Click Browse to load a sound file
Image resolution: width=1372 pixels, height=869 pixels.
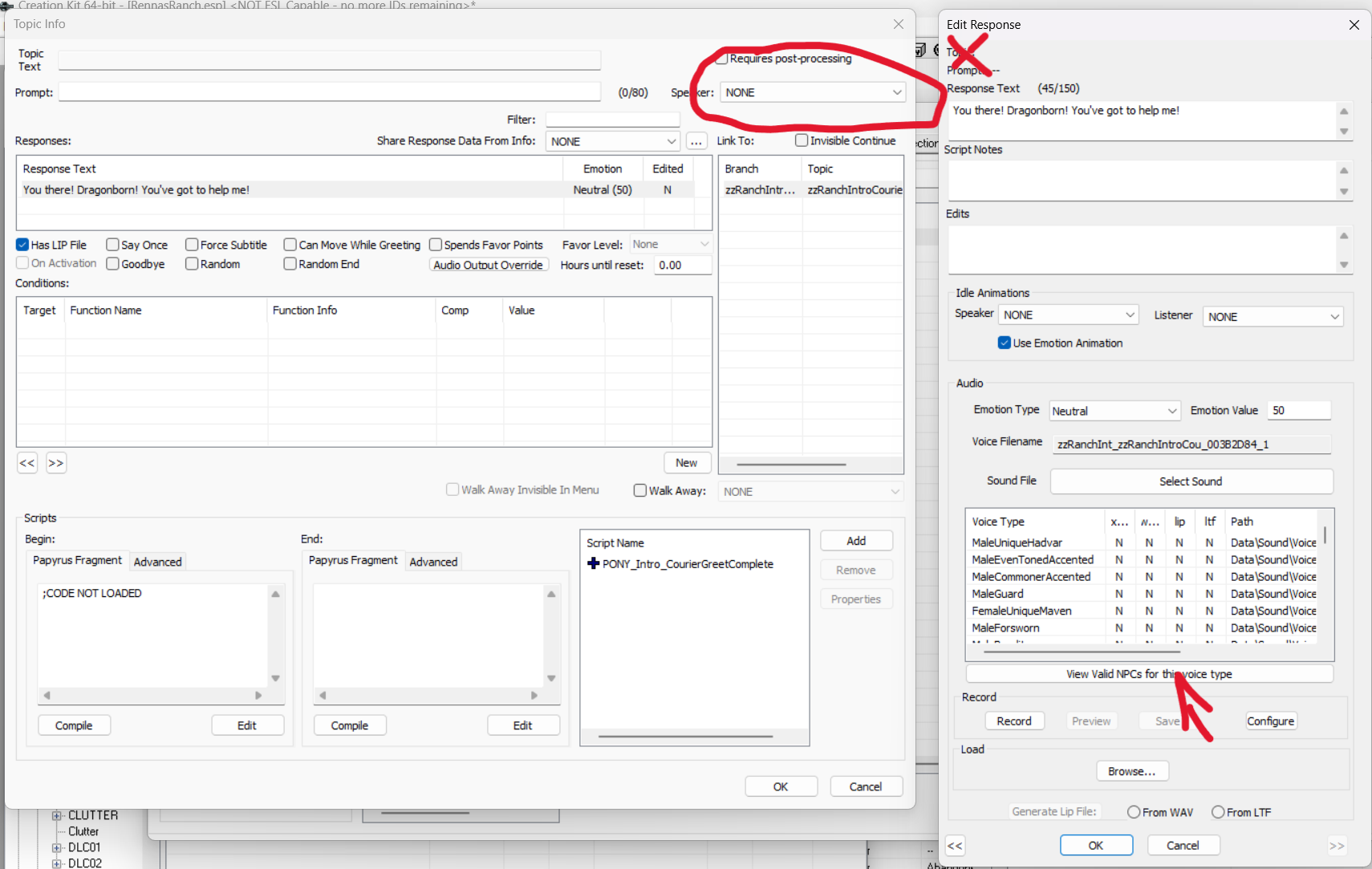1132,771
